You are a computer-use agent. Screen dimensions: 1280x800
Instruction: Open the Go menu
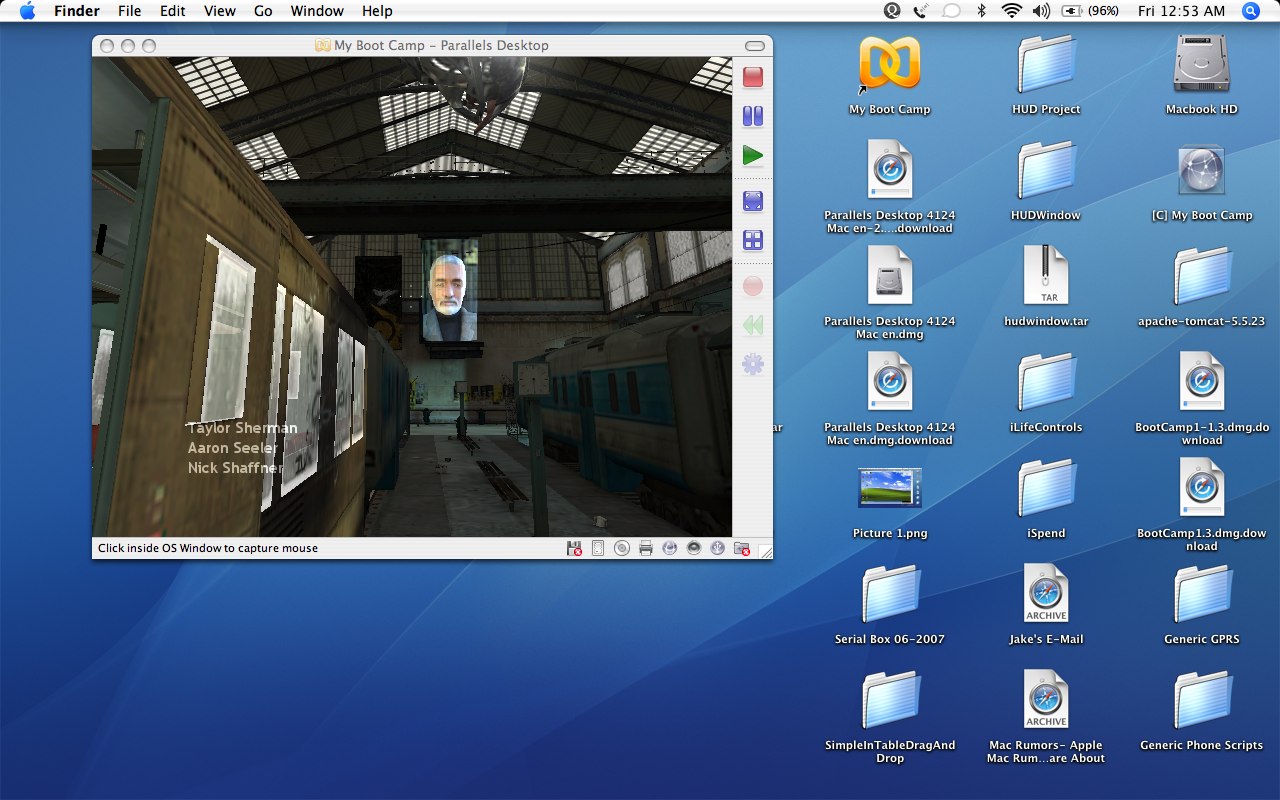263,11
